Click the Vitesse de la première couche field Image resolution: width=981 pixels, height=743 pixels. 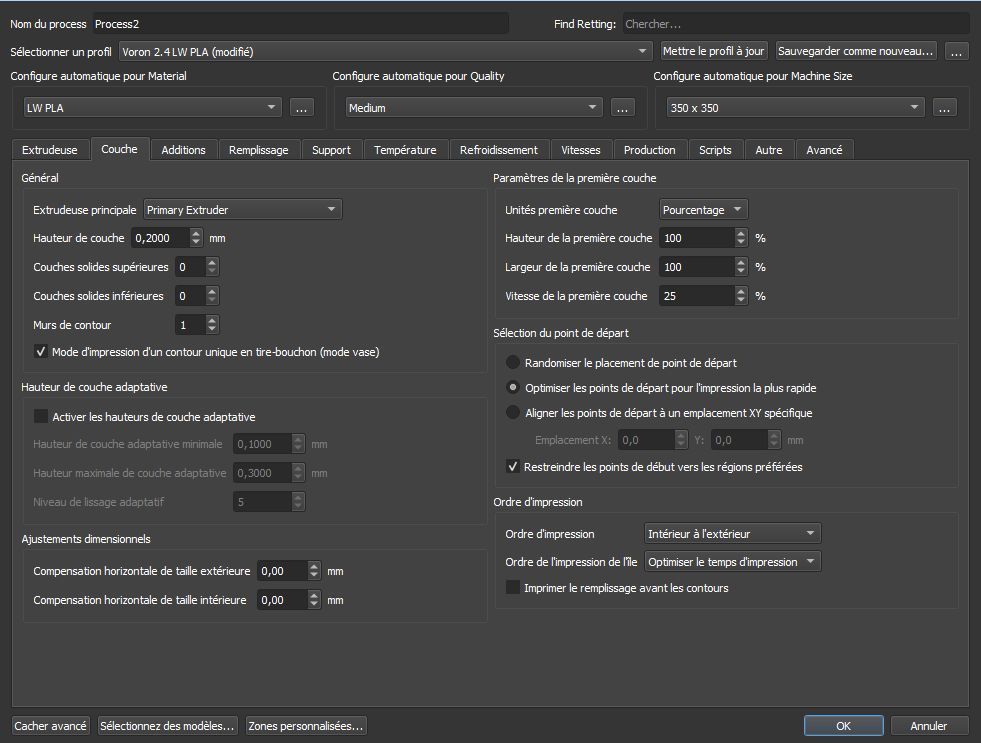pyautogui.click(x=697, y=295)
